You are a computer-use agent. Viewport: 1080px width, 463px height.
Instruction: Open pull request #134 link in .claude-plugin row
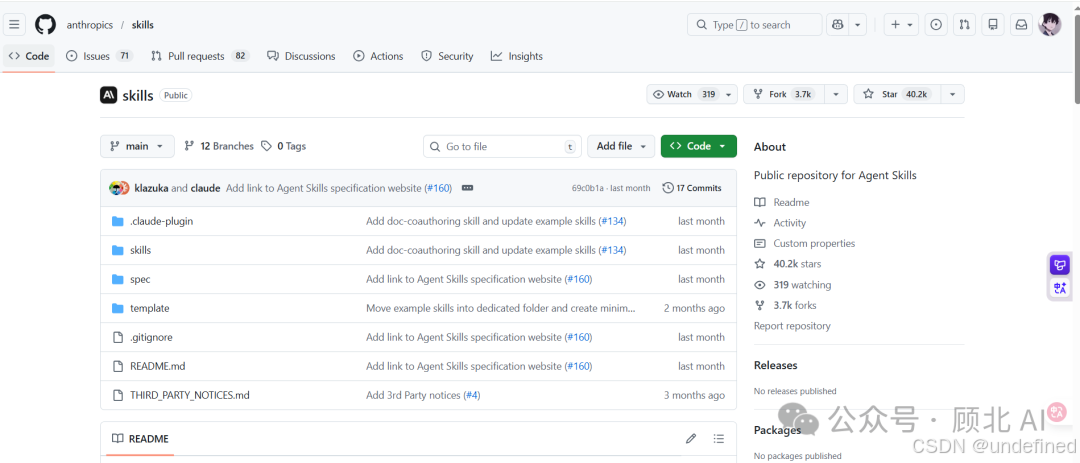612,221
